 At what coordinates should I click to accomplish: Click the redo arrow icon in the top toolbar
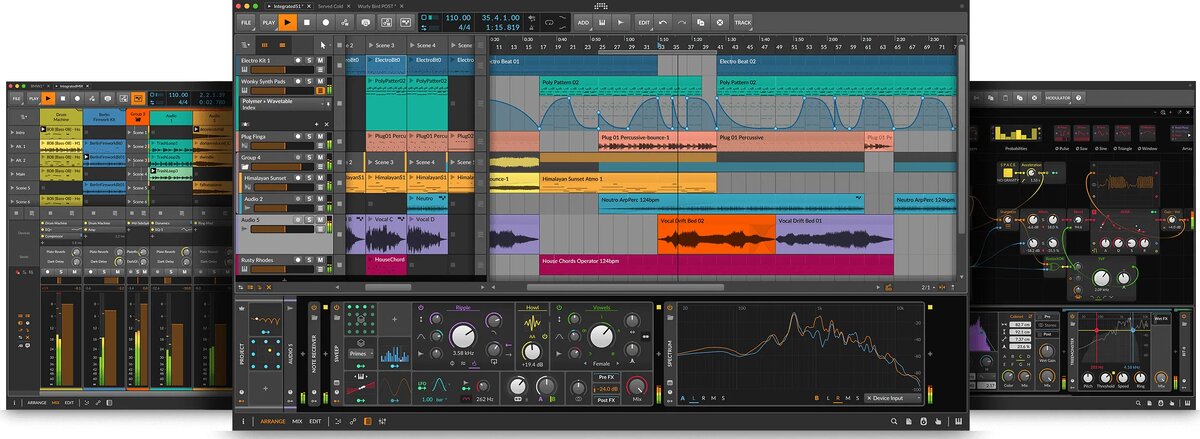[x=682, y=22]
